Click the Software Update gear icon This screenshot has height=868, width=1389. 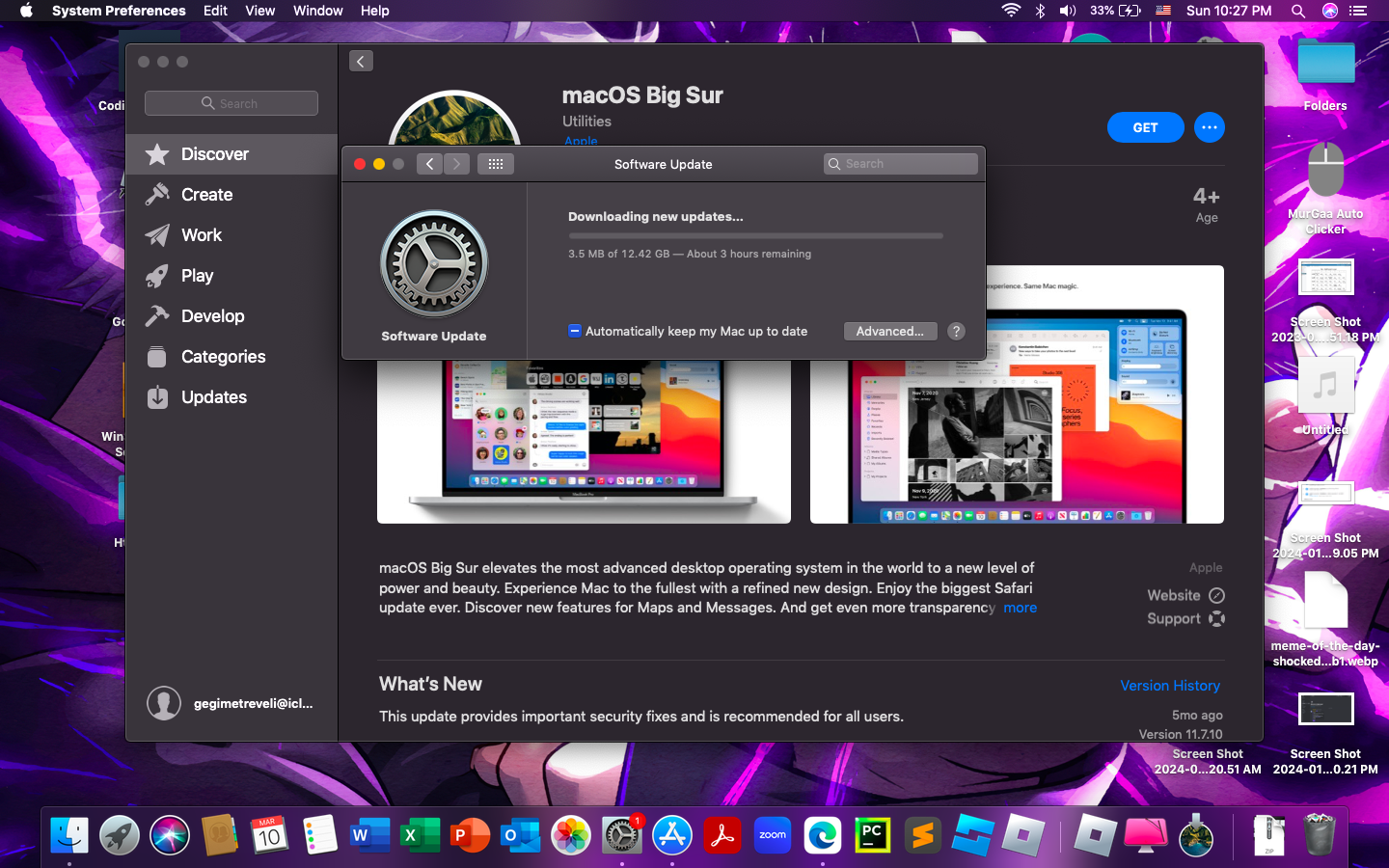[434, 264]
